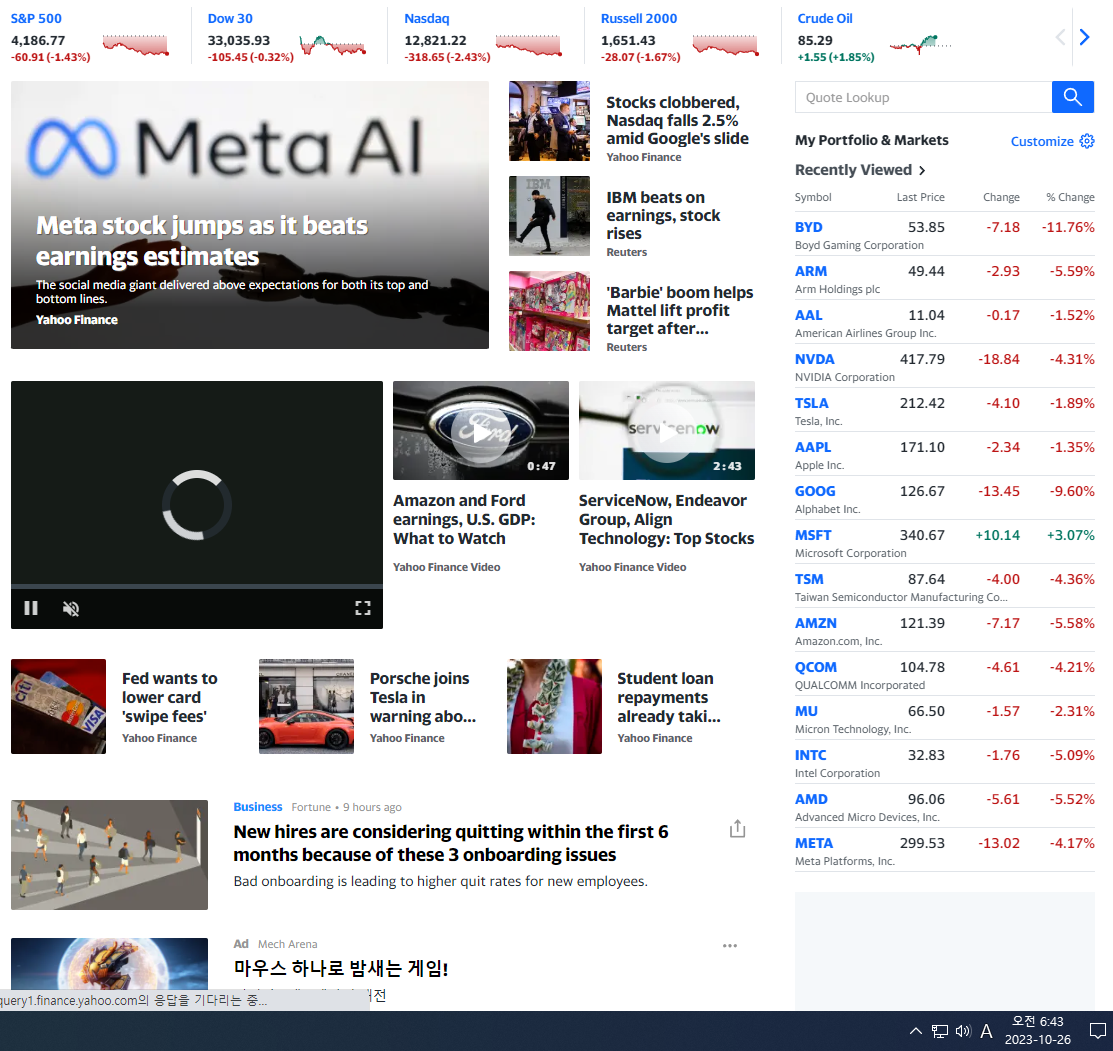Open the AMD ticker symbol
1113x1051 pixels.
(811, 799)
